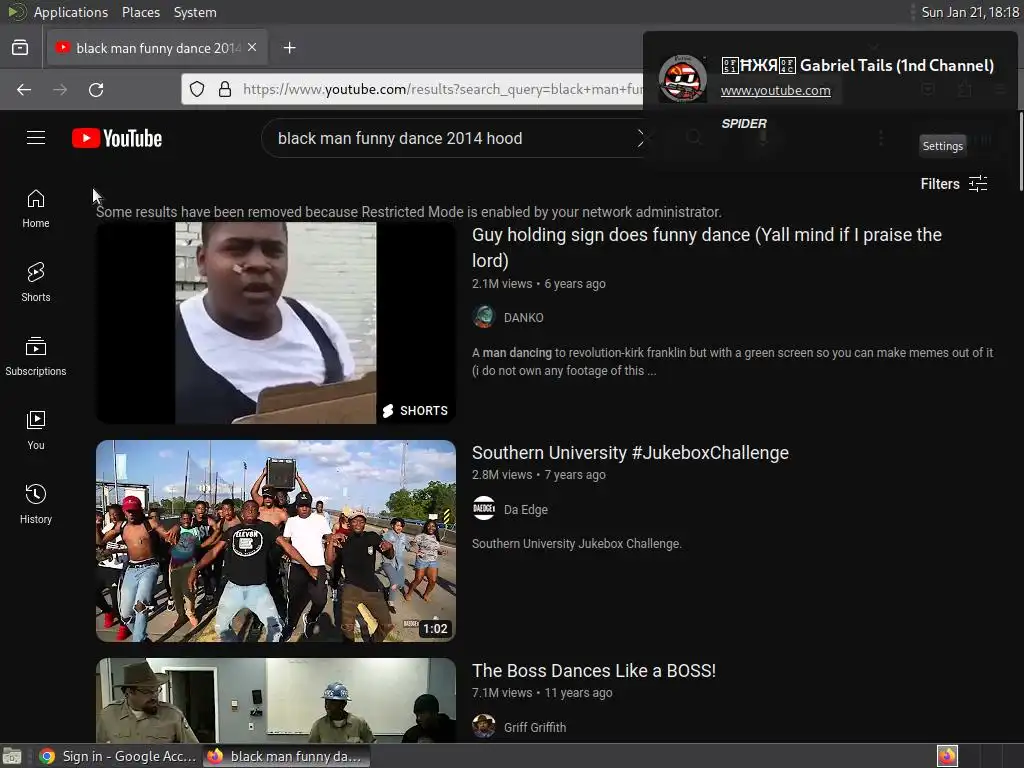Viewport: 1024px width, 768px height.
Task: Open History in the sidebar
Action: tap(36, 504)
